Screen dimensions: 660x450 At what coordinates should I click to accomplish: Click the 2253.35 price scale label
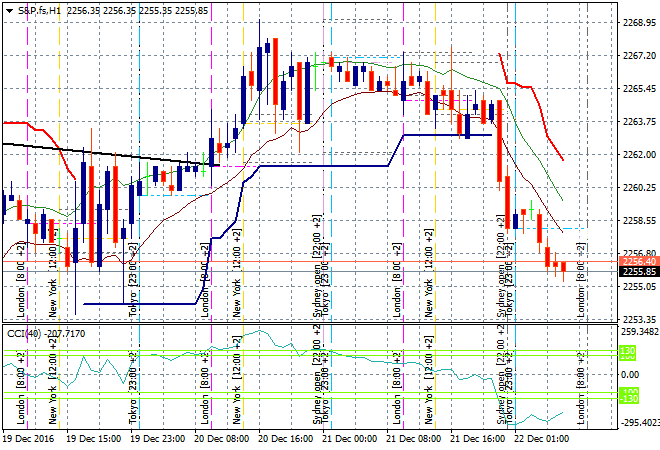637,319
